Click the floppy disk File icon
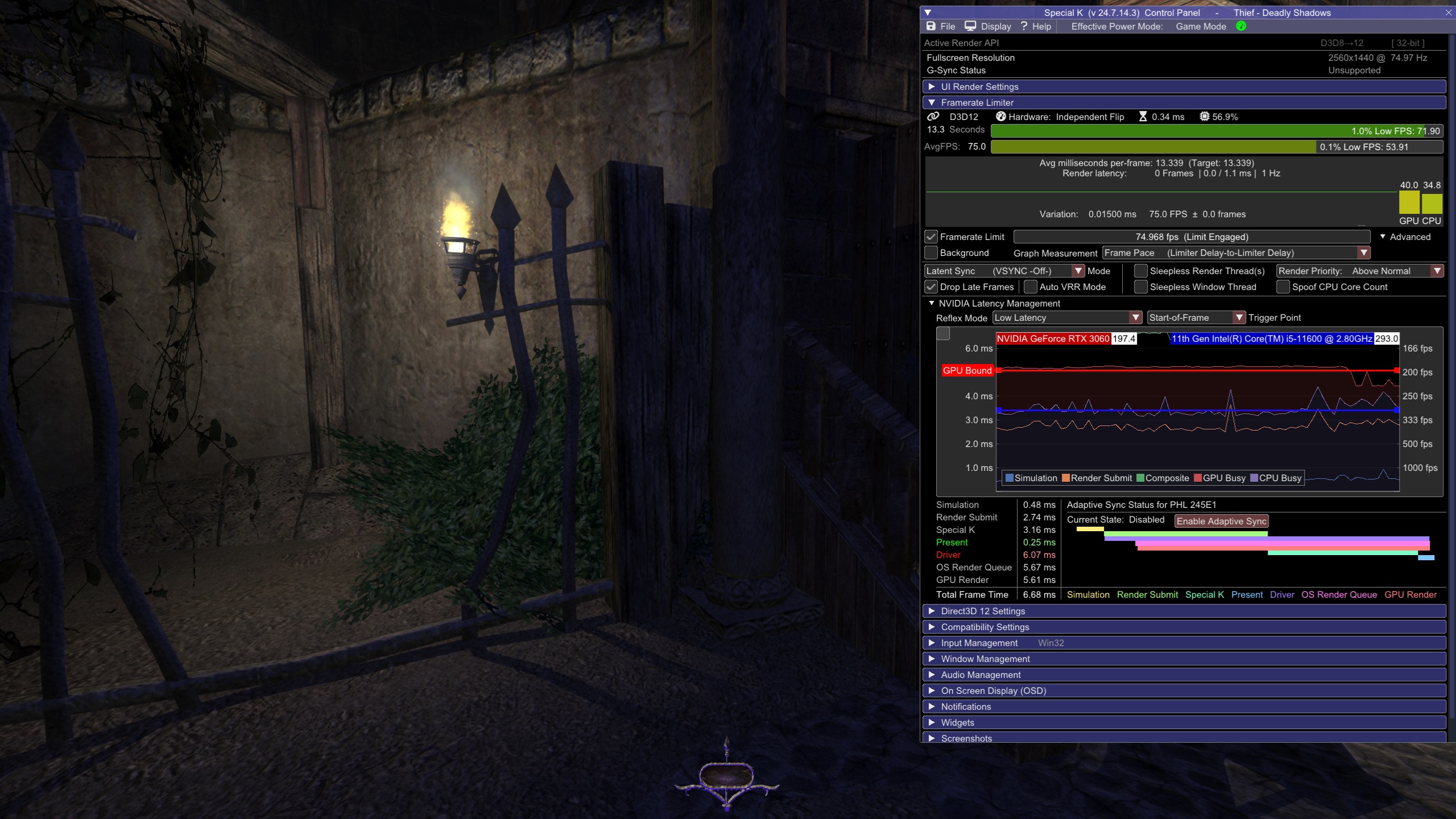 pyautogui.click(x=931, y=26)
